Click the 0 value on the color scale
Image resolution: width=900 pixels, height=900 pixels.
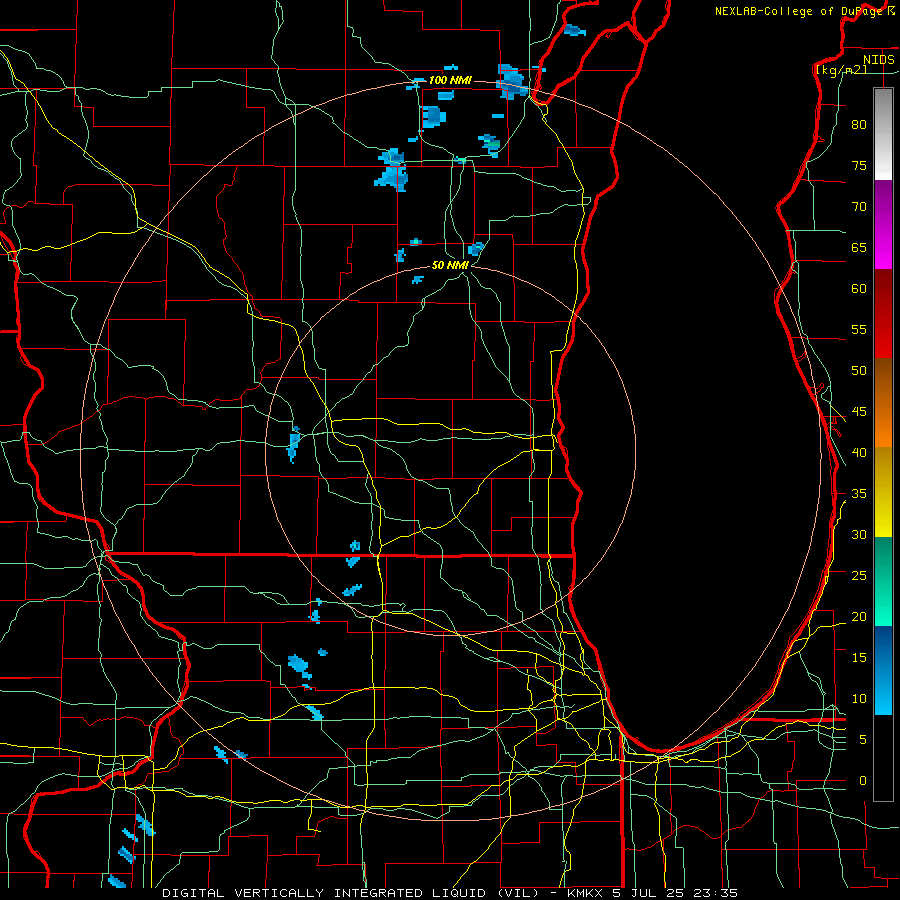point(863,781)
